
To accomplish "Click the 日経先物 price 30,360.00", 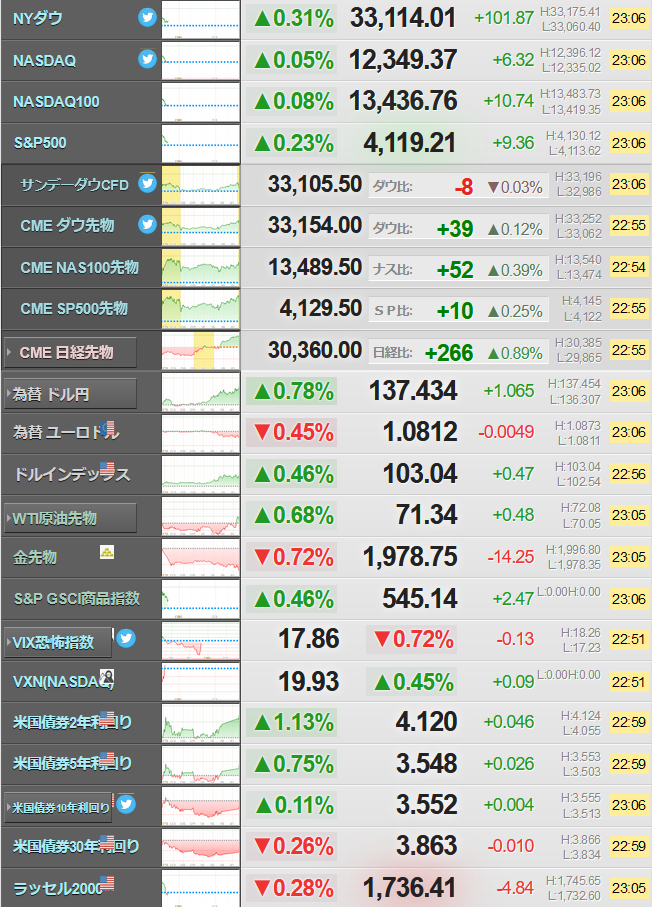I will point(315,350).
